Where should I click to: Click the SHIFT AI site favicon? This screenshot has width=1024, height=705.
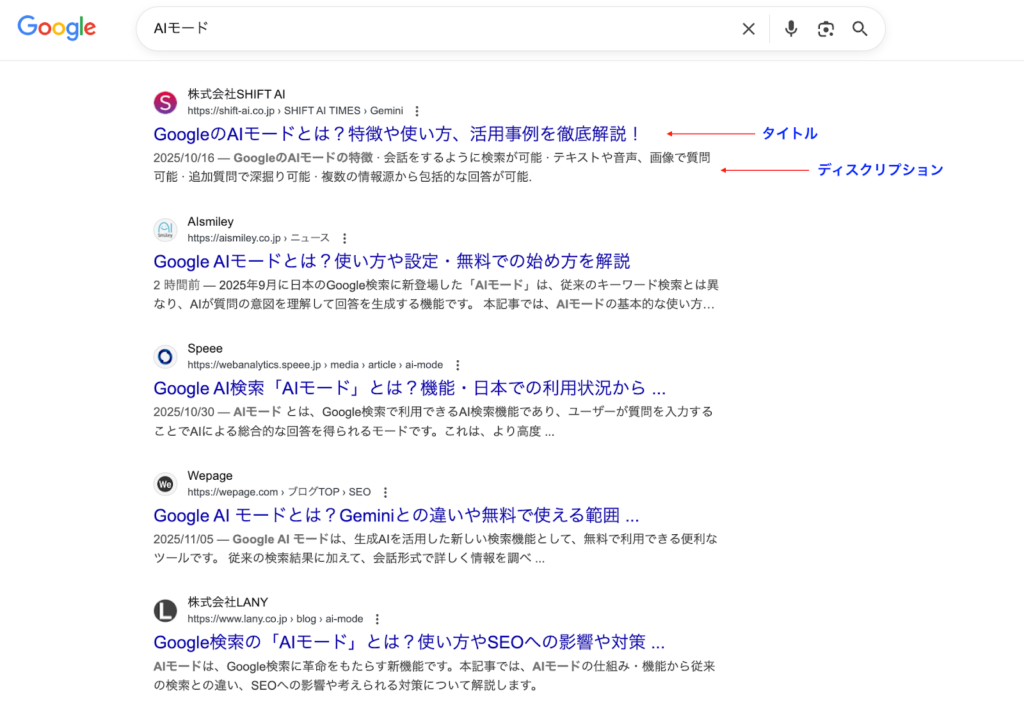(x=165, y=102)
